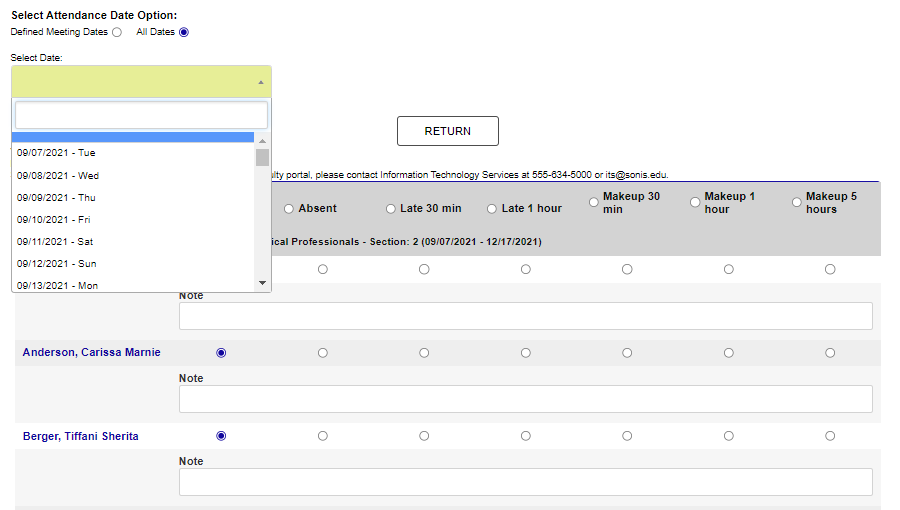Set all to Makeup 30 min header radio
This screenshot has height=510, width=900.
coord(593,202)
